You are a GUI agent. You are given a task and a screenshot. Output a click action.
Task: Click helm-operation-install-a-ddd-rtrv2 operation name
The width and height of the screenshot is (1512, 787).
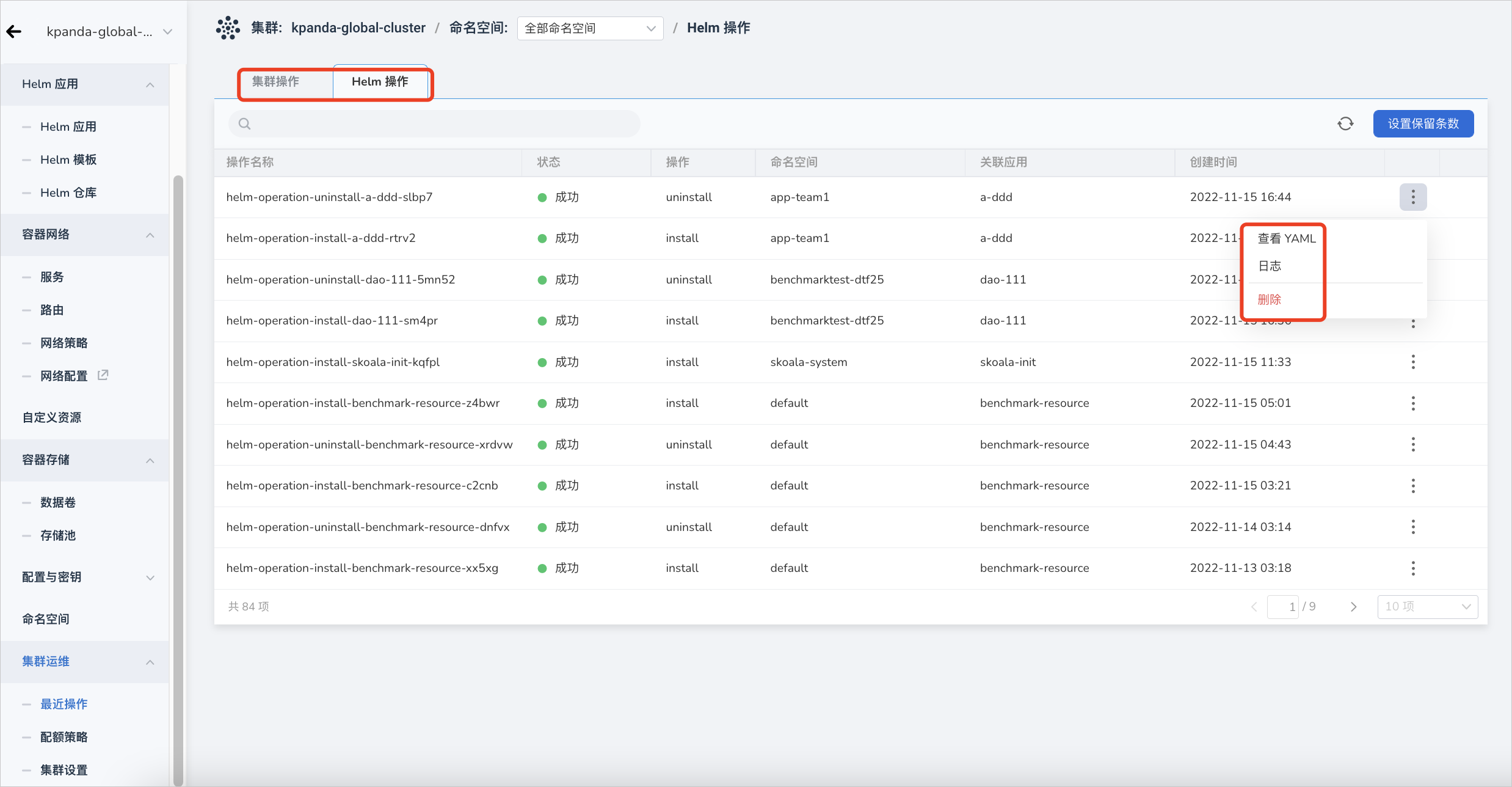coord(321,238)
